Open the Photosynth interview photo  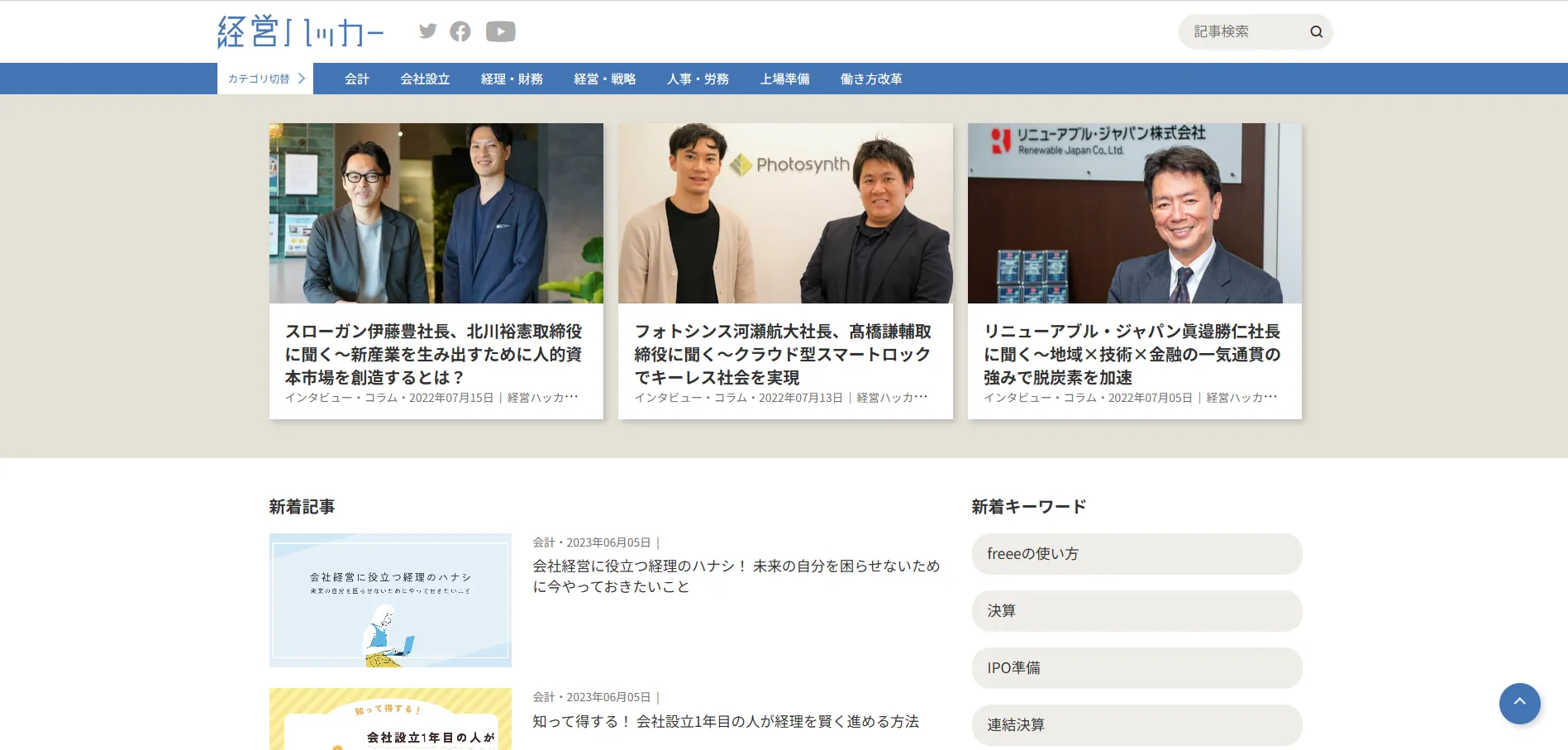[x=785, y=213]
